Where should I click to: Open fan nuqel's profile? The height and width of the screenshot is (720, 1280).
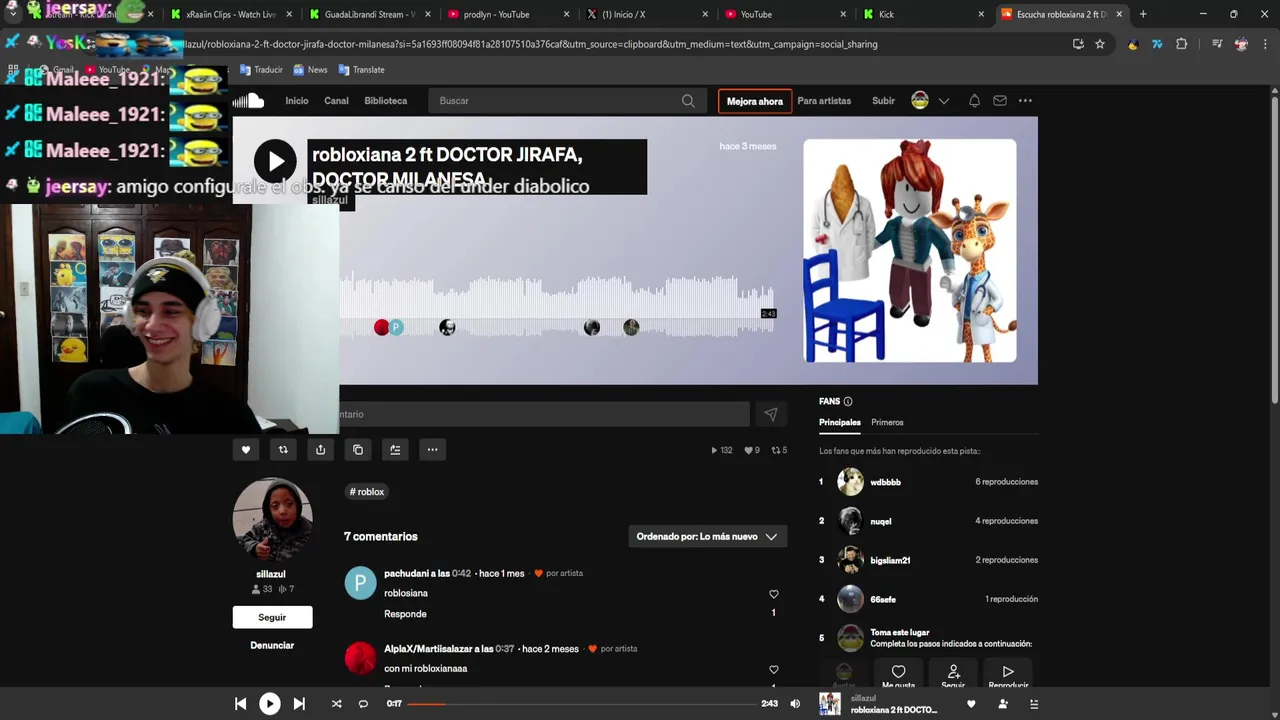pyautogui.click(x=880, y=521)
